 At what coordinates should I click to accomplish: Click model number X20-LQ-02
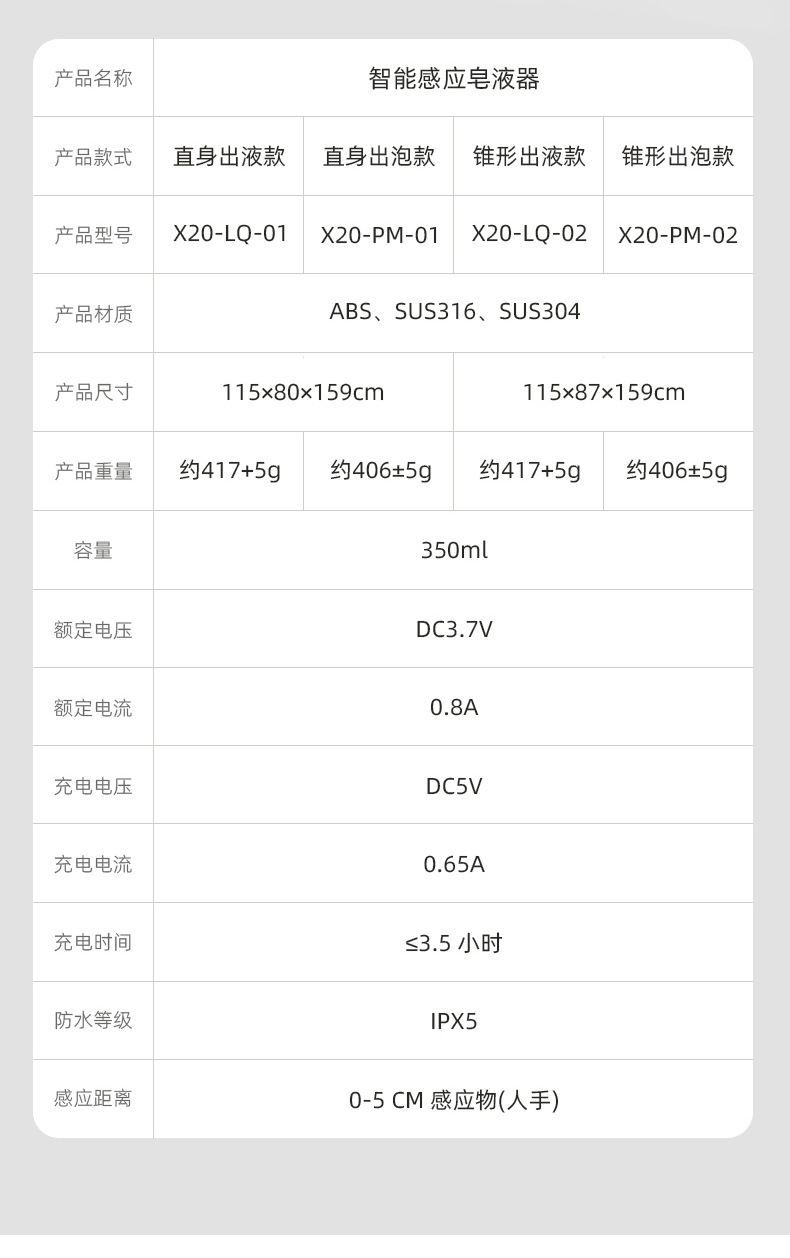[x=529, y=234]
